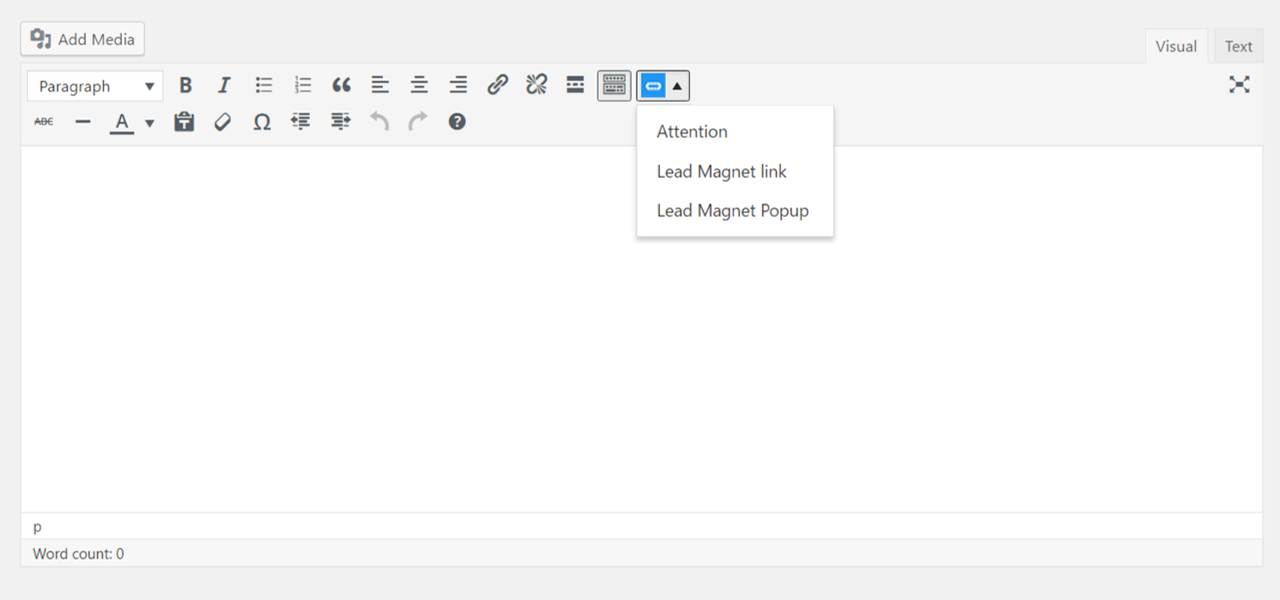Collapse the shortcode dropdown arrow
The width and height of the screenshot is (1280, 600).
click(677, 86)
